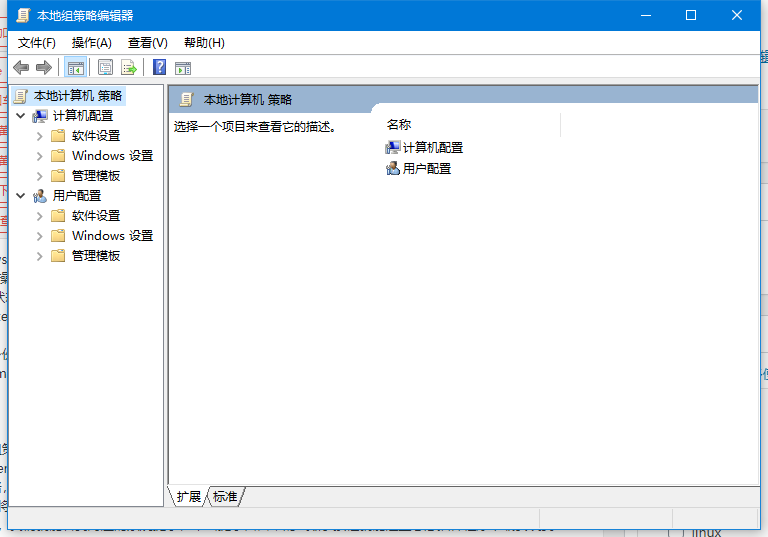The image size is (768, 537).
Task: Open the 文件(F) menu
Action: click(37, 43)
